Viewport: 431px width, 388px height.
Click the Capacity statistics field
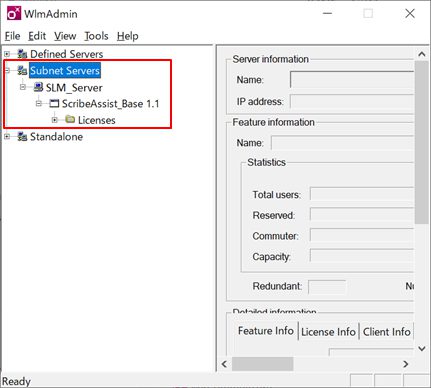coord(362,256)
